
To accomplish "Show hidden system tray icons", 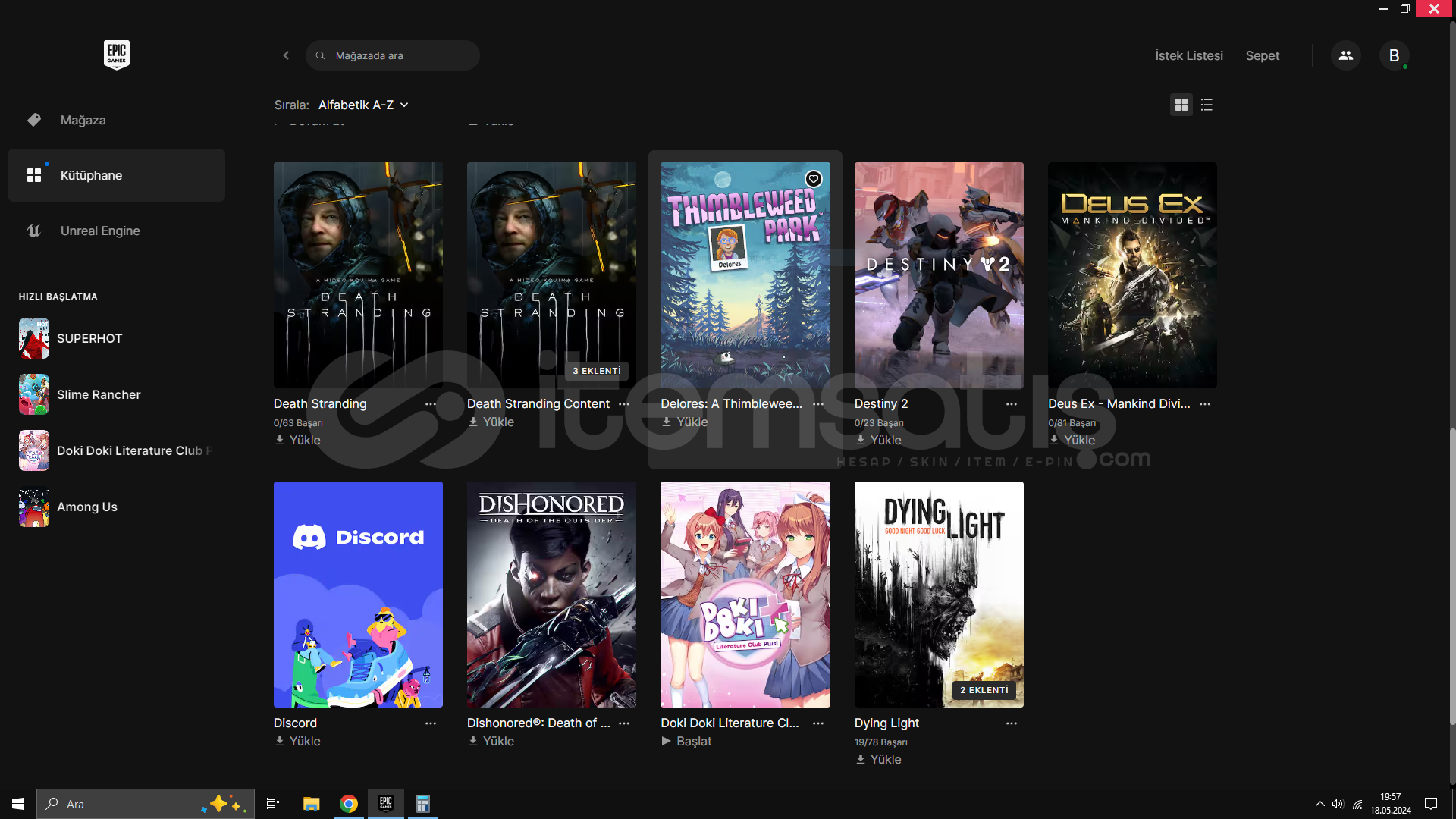I will pos(1320,804).
